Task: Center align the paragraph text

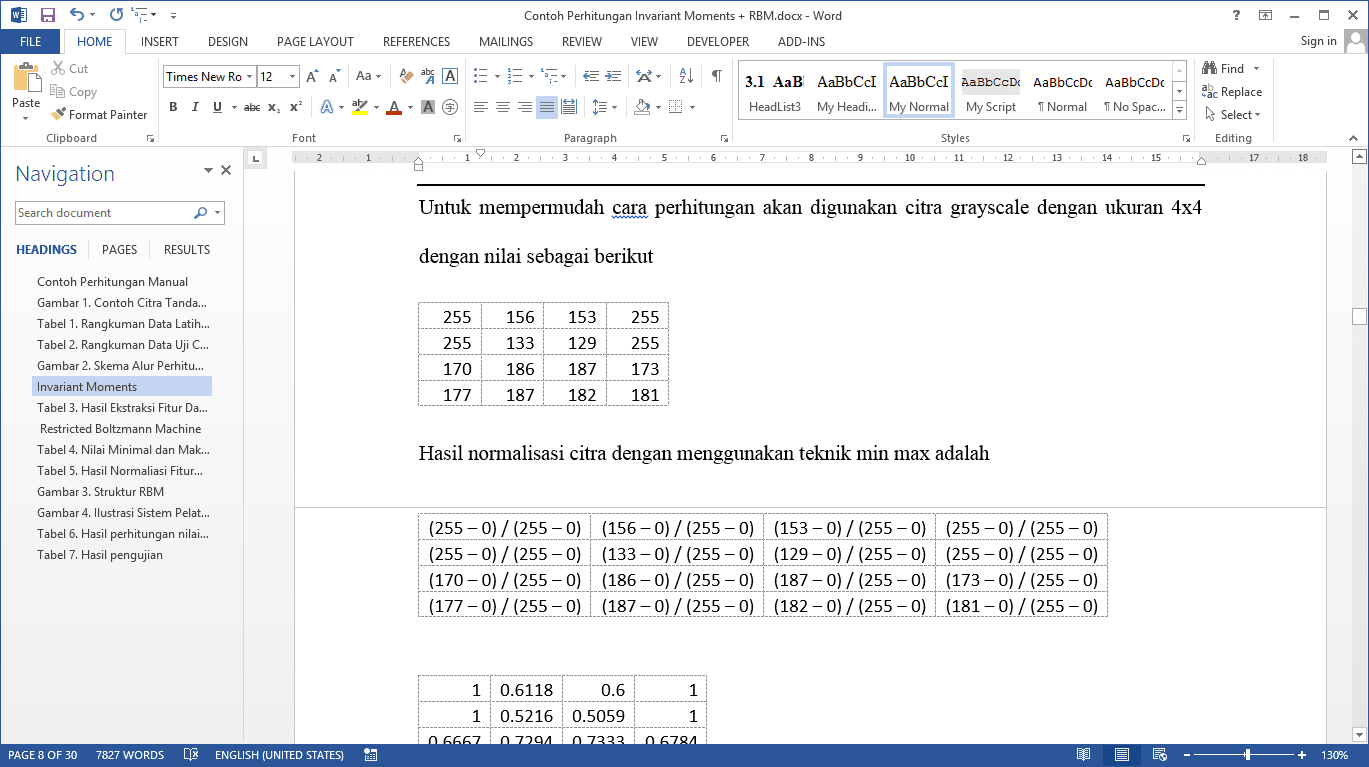Action: pyautogui.click(x=503, y=107)
